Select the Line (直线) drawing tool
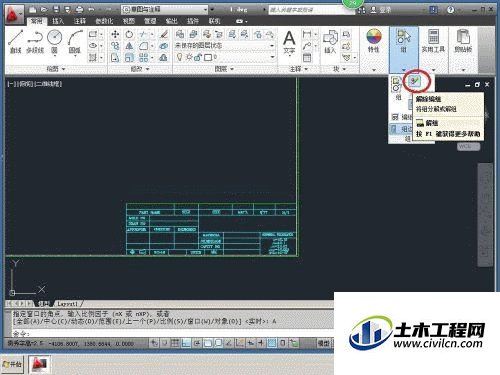This screenshot has height=375, width=500. (15, 42)
